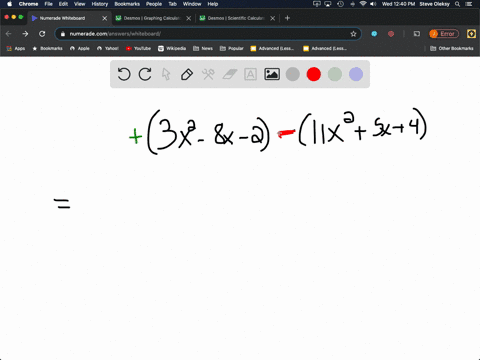Pick the red pen color

click(x=314, y=74)
